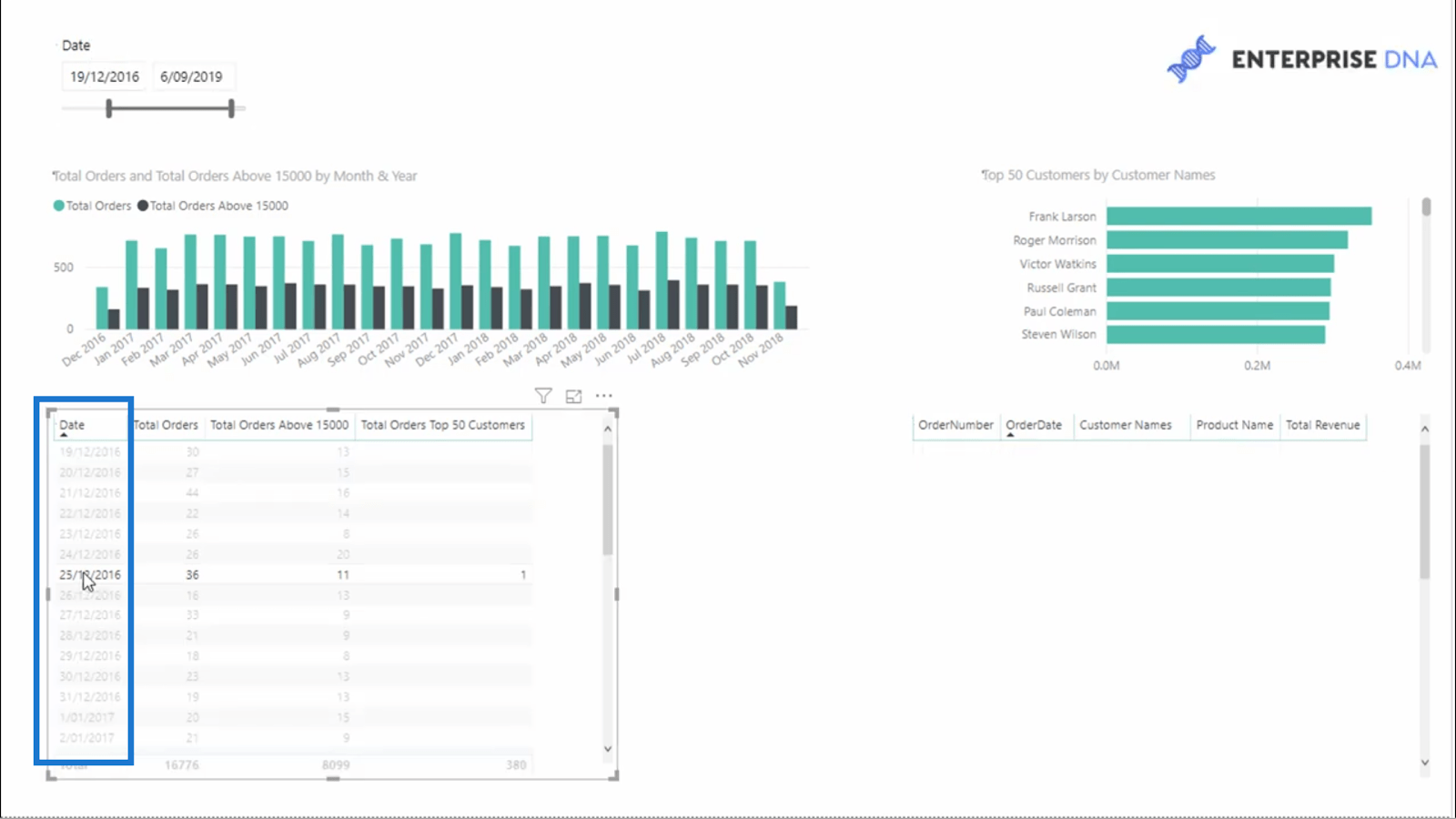The height and width of the screenshot is (819, 1456).
Task: Select the 25/12/2016 row date cell
Action: (x=90, y=575)
